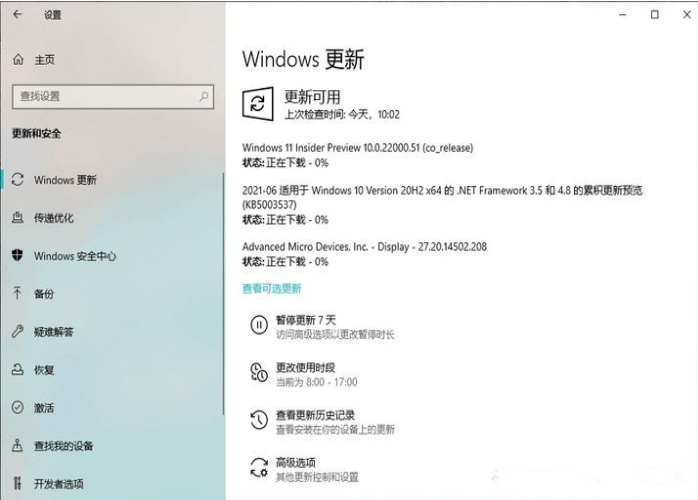This screenshot has width=698, height=500.
Task: Close the Settings window
Action: tap(687, 15)
